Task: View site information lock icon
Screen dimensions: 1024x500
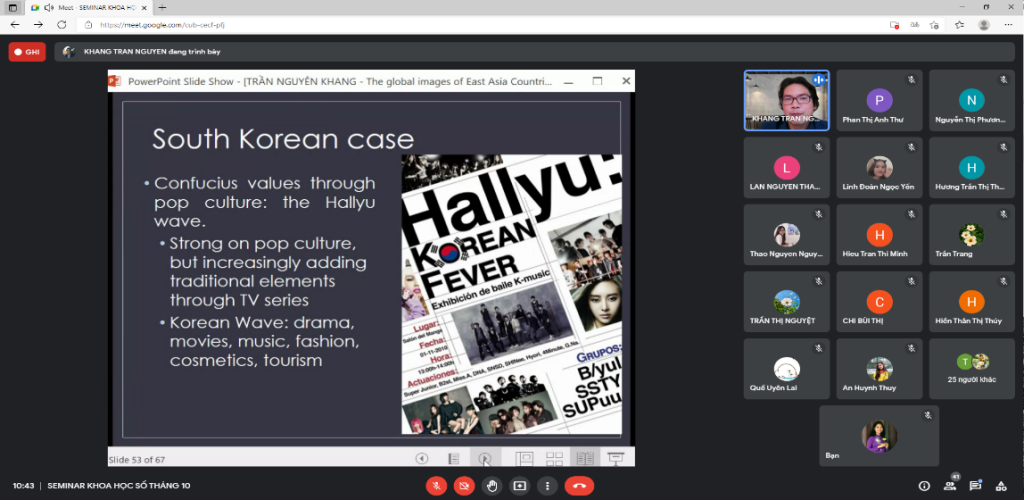Action: click(89, 25)
